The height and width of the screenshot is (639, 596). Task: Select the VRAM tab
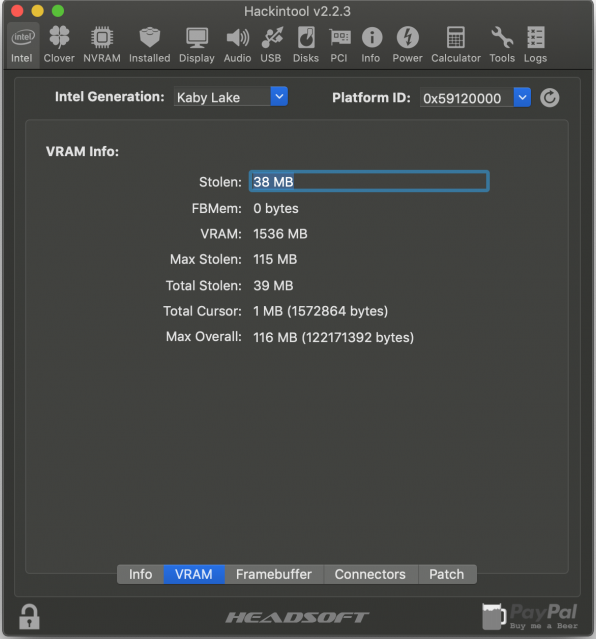point(194,574)
